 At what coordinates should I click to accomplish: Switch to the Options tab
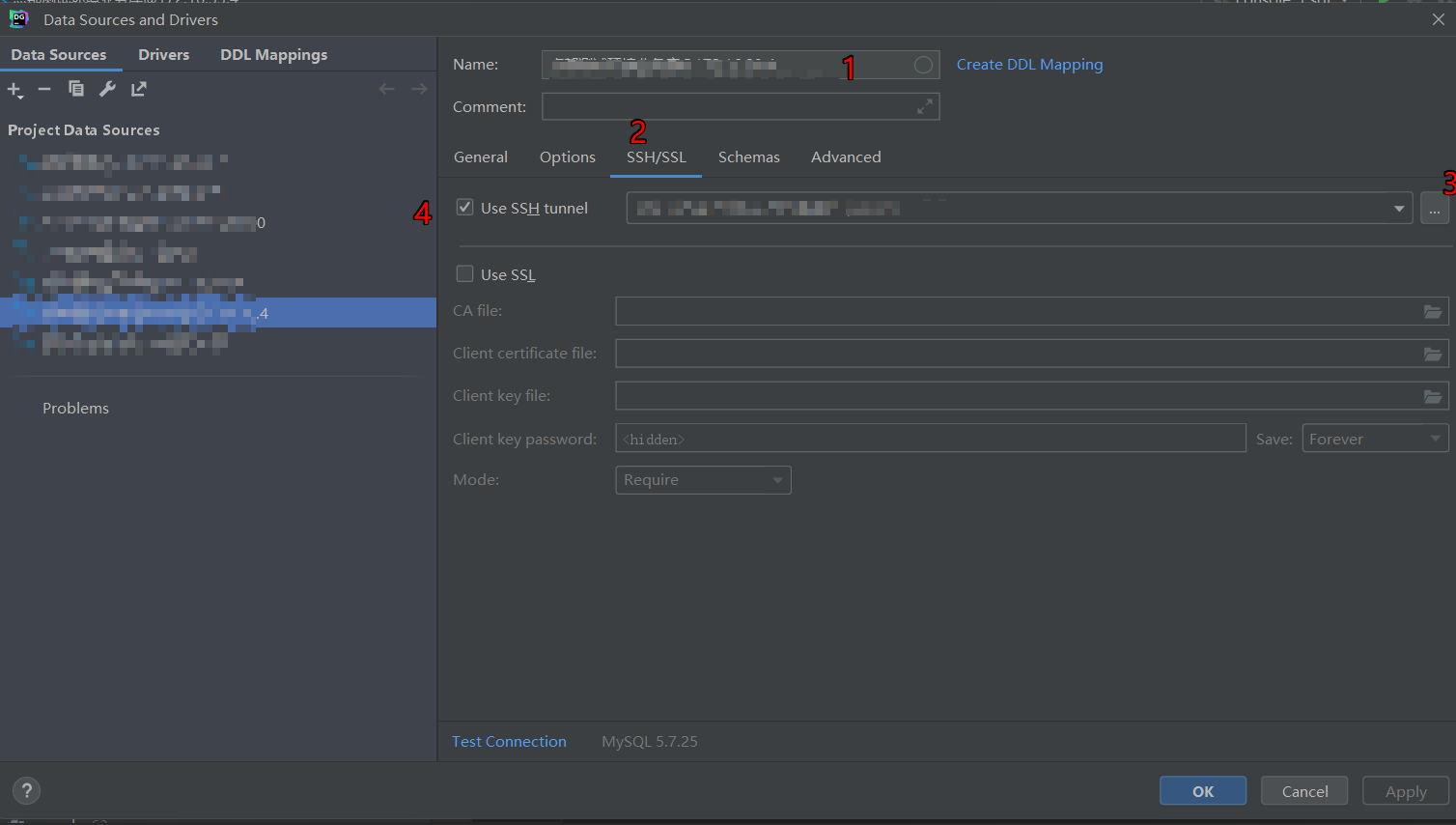tap(568, 157)
